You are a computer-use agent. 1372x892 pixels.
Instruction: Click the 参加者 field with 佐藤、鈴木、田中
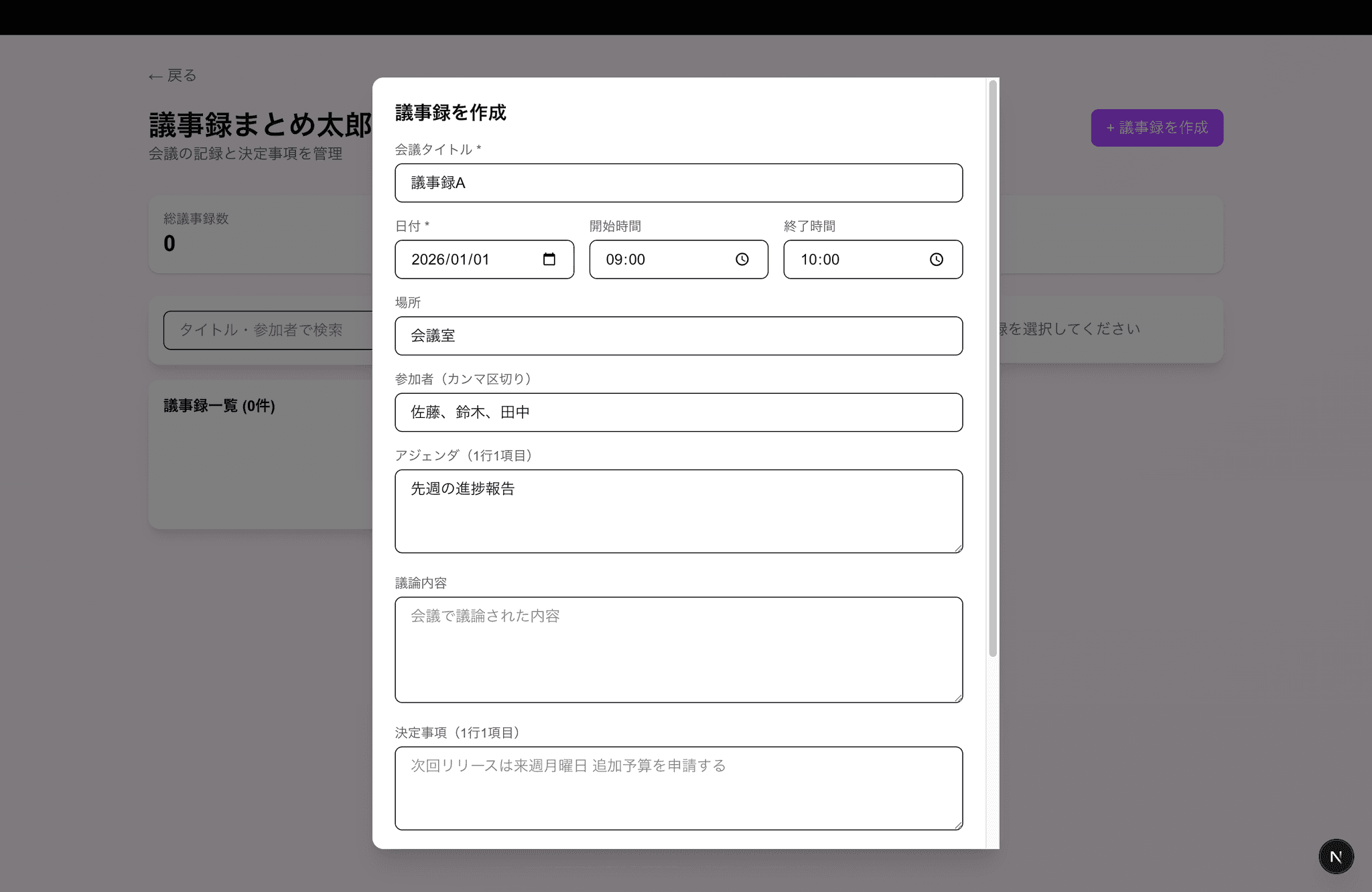pyautogui.click(x=678, y=413)
